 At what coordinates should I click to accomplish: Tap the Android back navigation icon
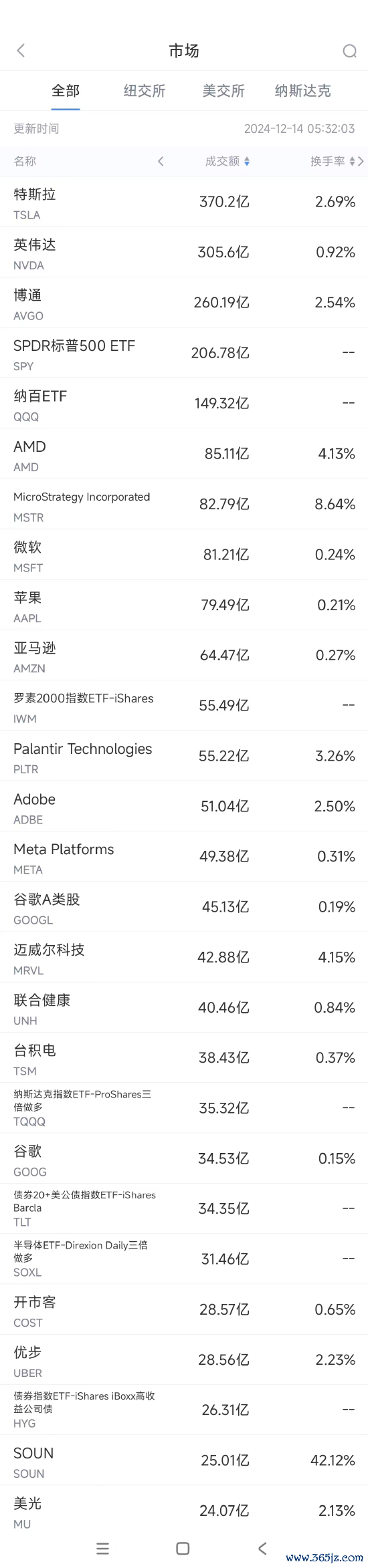(262, 1548)
